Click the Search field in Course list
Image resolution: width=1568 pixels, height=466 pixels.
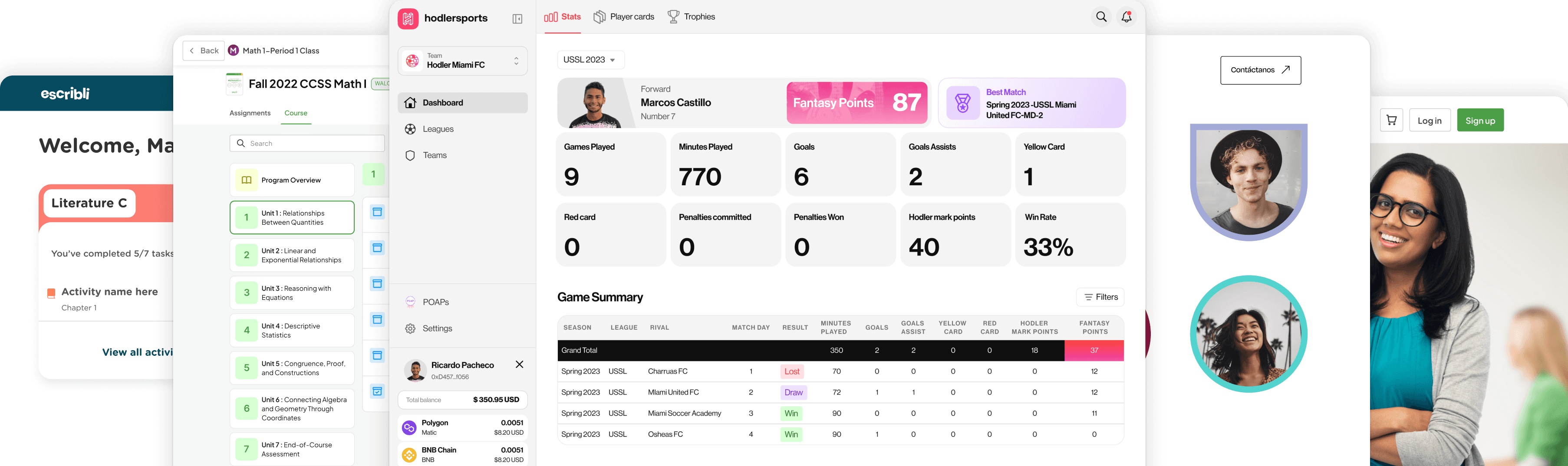tap(307, 144)
